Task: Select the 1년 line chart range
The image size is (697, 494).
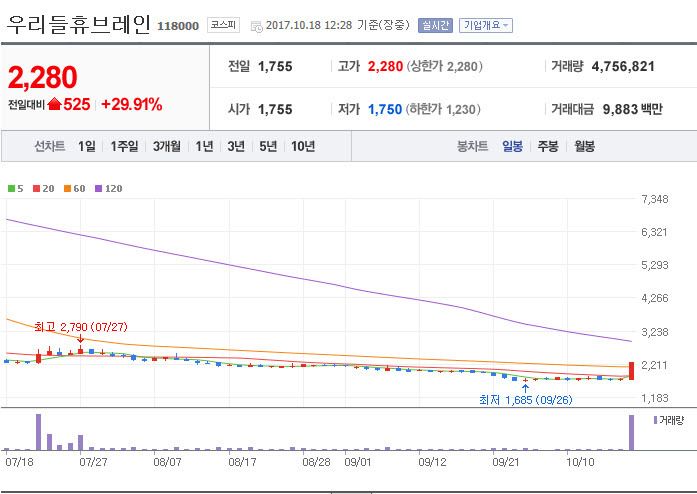Action: (x=204, y=146)
